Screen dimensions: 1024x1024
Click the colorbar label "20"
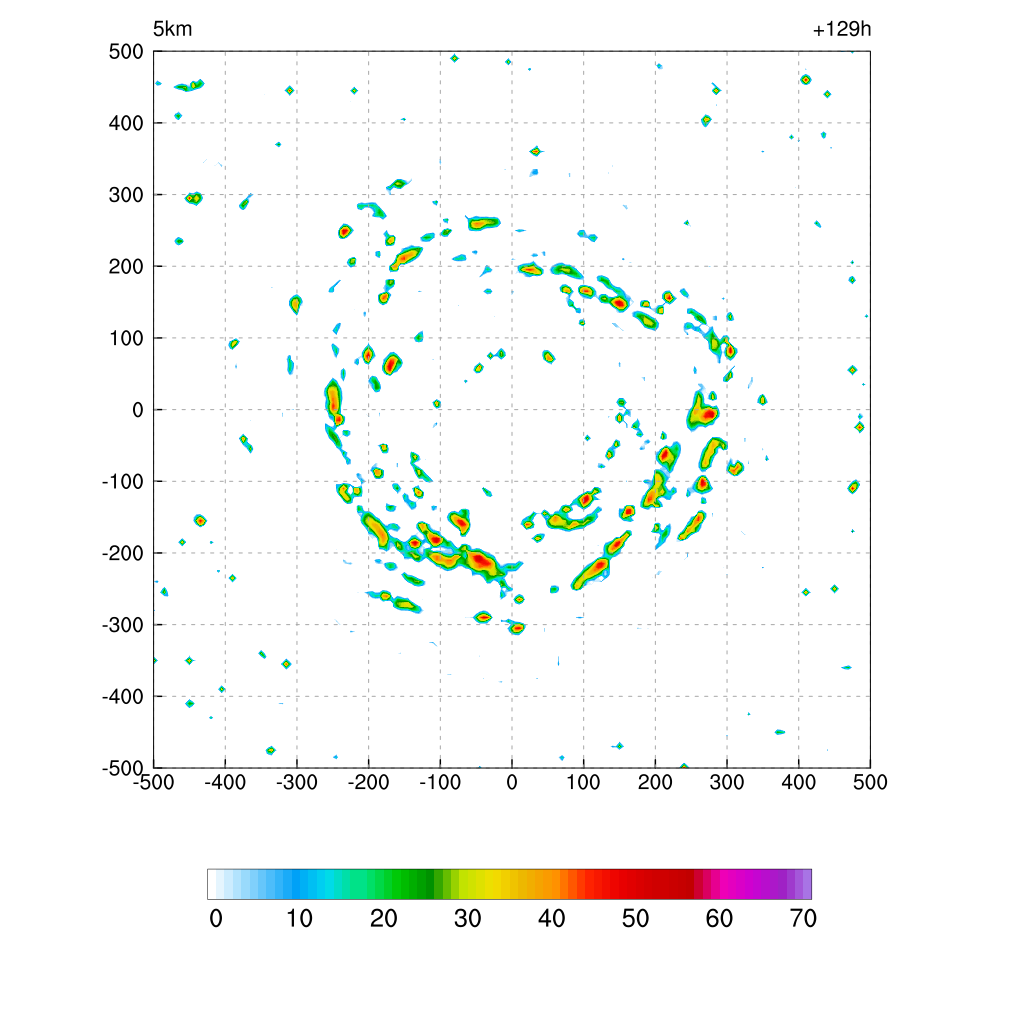(383, 919)
